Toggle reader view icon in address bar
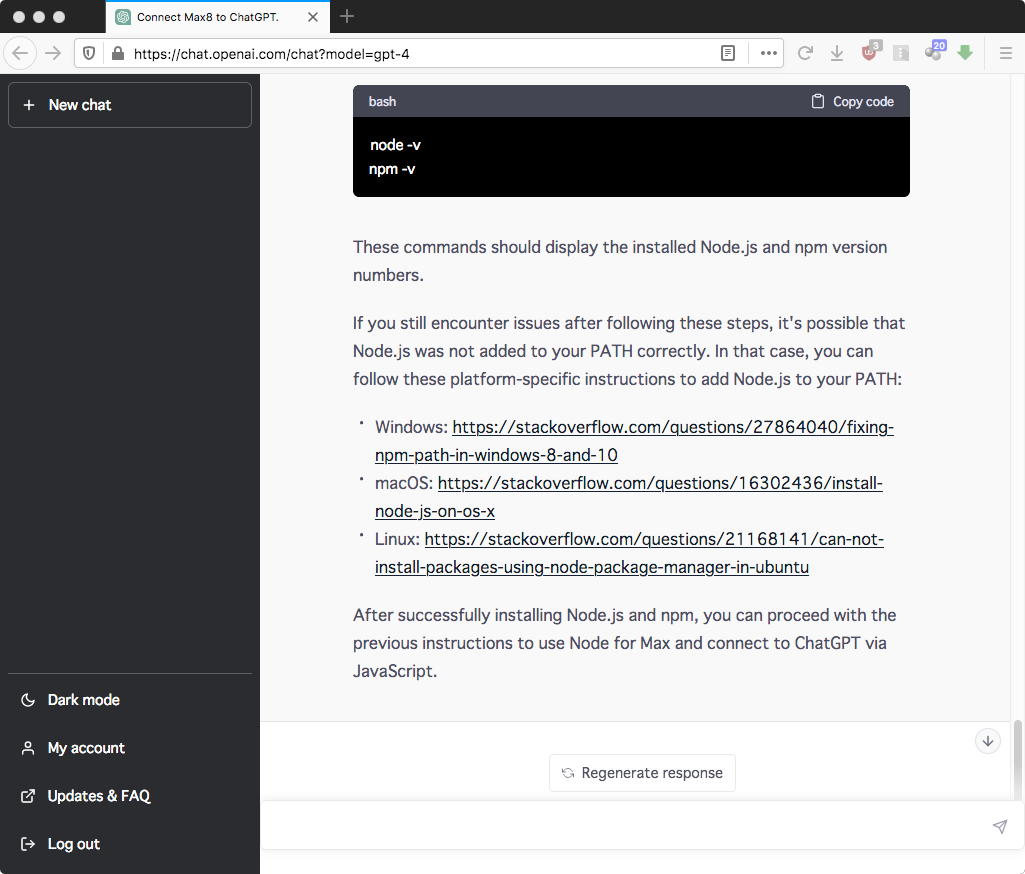The width and height of the screenshot is (1025, 874). click(728, 54)
